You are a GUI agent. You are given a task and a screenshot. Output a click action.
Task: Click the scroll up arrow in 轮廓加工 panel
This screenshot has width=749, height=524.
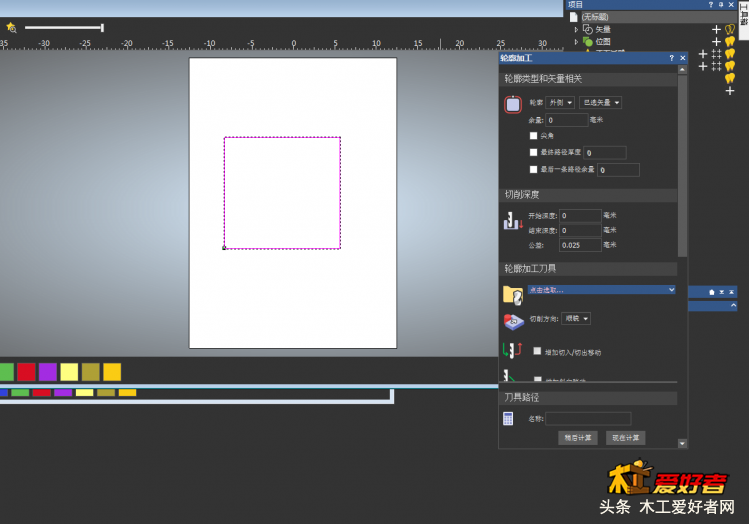[x=682, y=70]
